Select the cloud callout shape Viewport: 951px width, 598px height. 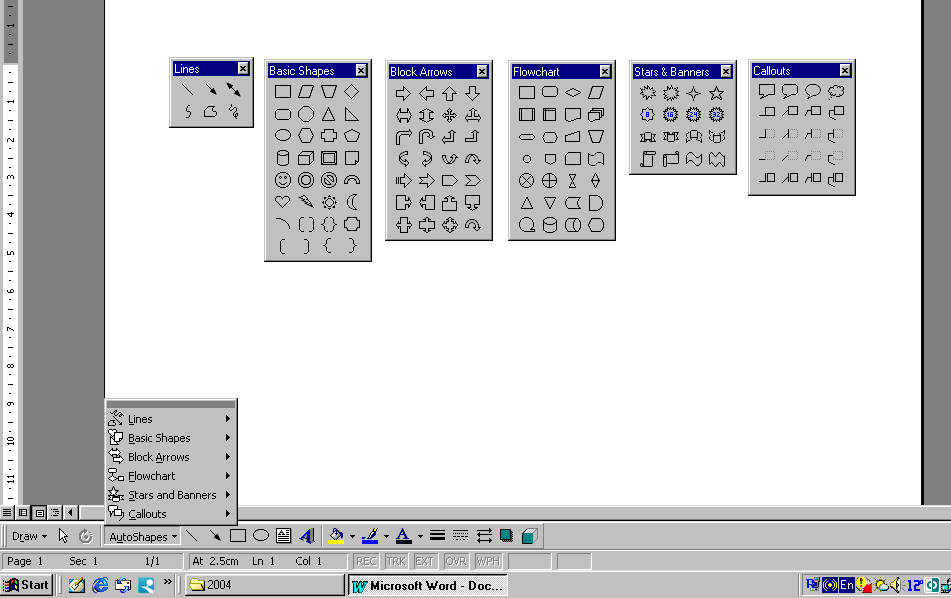pyautogui.click(x=836, y=92)
